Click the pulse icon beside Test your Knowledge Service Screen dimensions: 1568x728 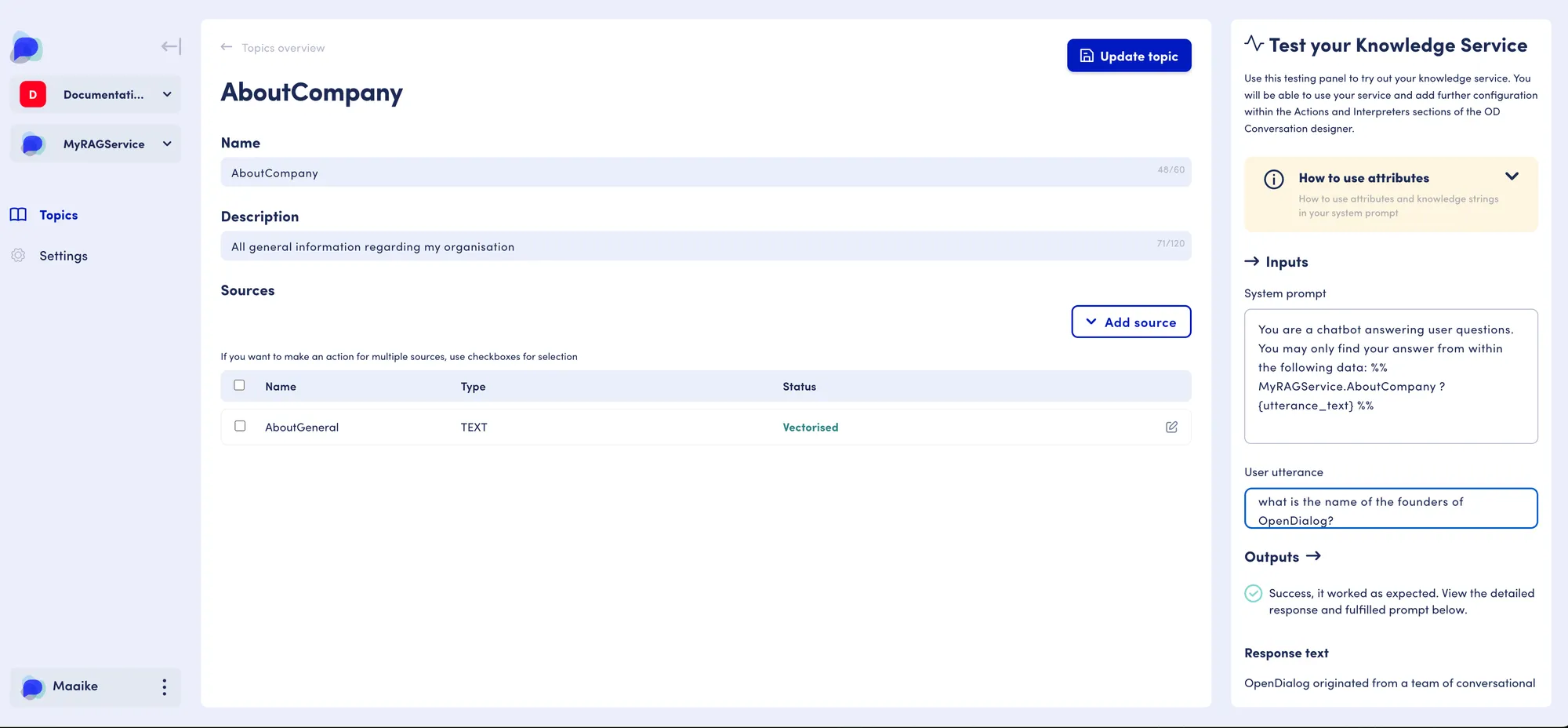pos(1254,44)
